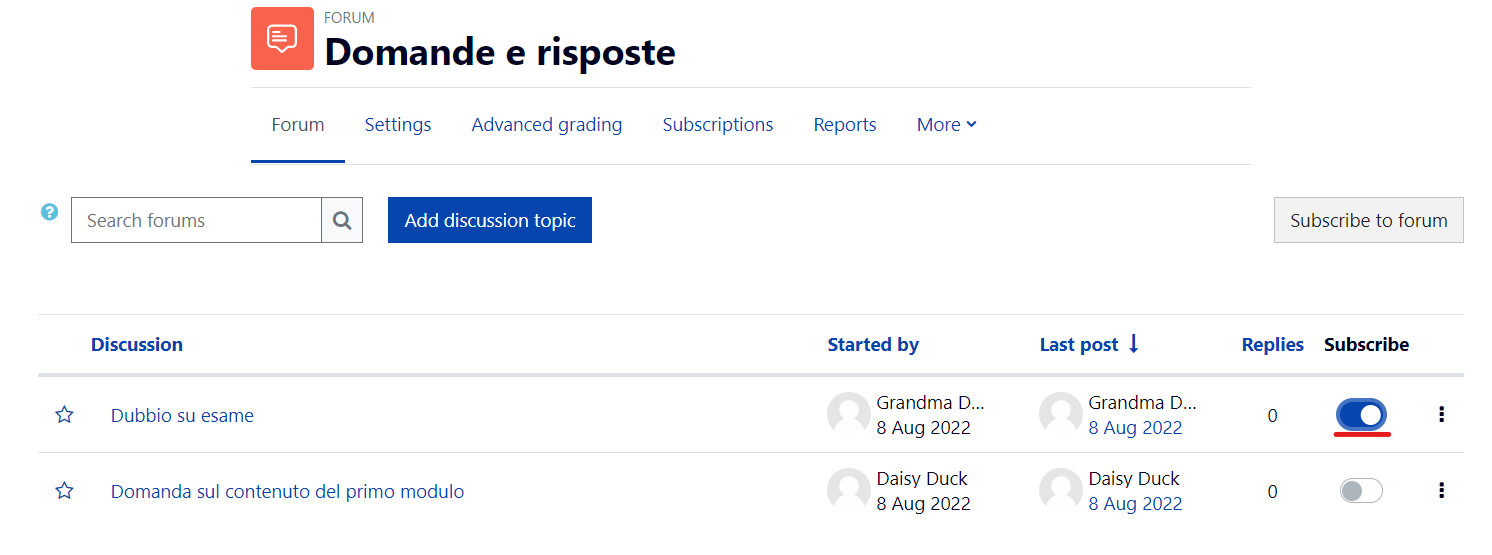Click Subscribe to forum button

coord(1369,220)
